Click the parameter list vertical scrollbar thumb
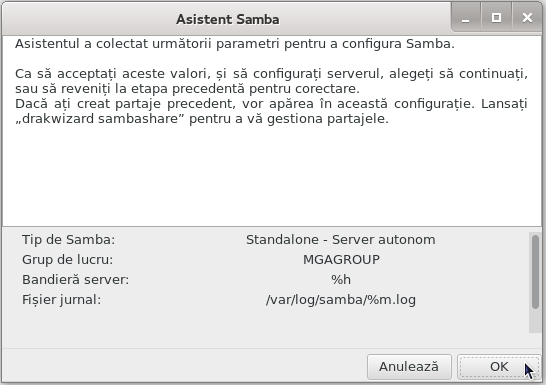The width and height of the screenshot is (546, 385). [535, 272]
